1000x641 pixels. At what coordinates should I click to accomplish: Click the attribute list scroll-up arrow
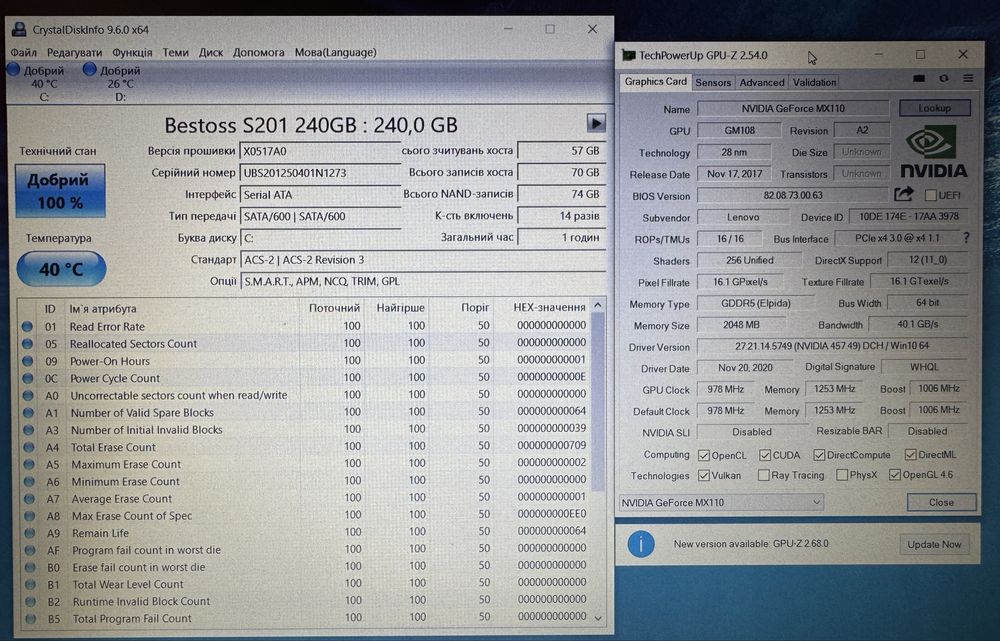point(598,306)
